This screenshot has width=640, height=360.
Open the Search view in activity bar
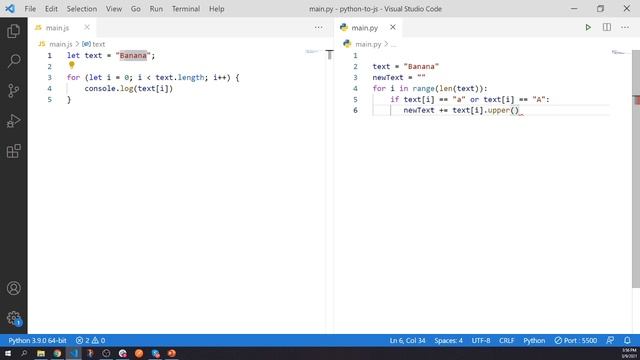pos(13,61)
